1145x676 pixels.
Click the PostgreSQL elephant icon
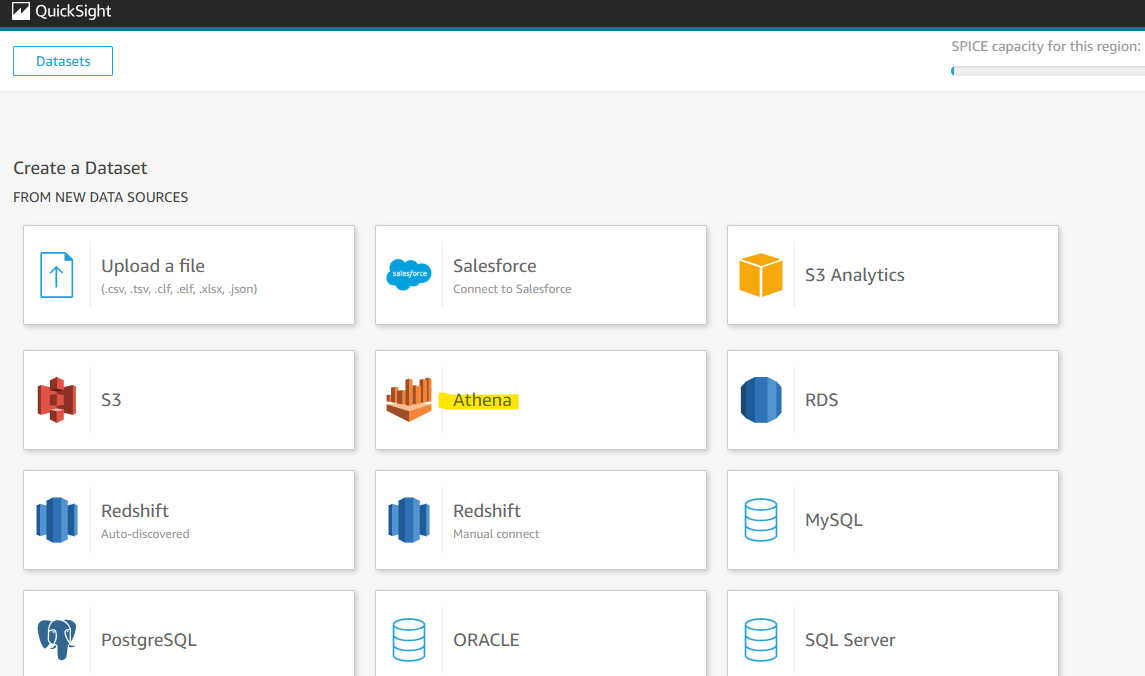[x=57, y=639]
